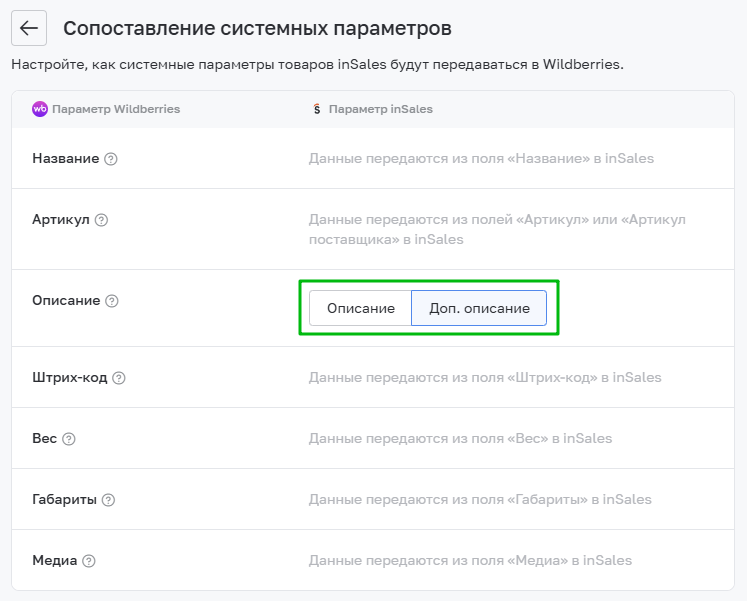Click the inSales logo icon
Screen dimensions: 747x601
316,109
